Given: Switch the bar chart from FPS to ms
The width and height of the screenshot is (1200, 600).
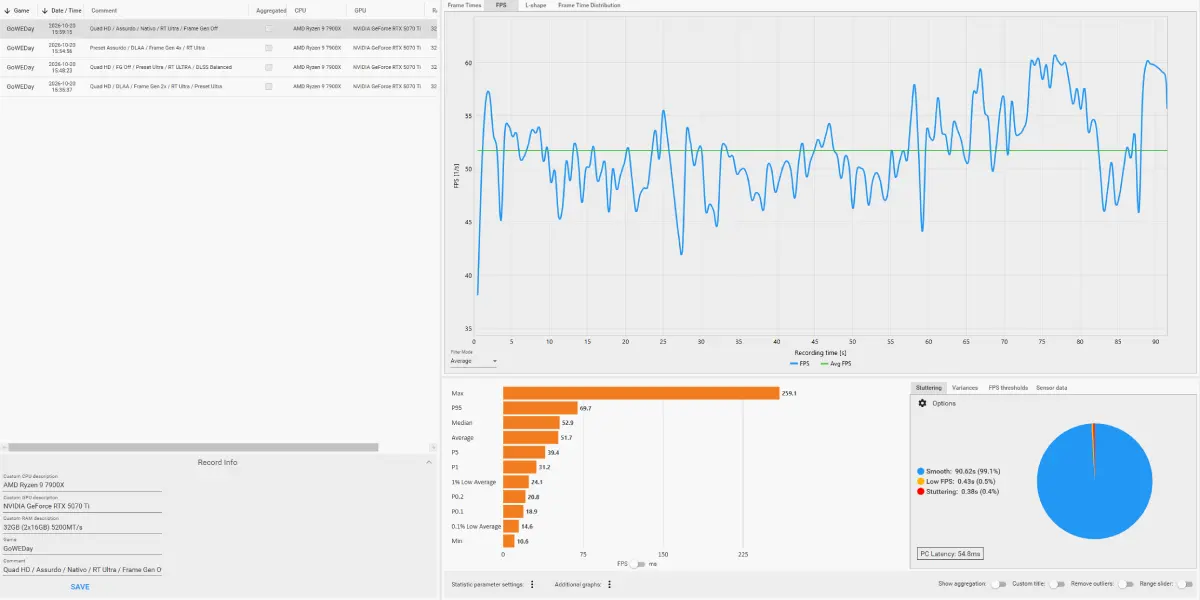Looking at the screenshot, I should click(x=637, y=564).
